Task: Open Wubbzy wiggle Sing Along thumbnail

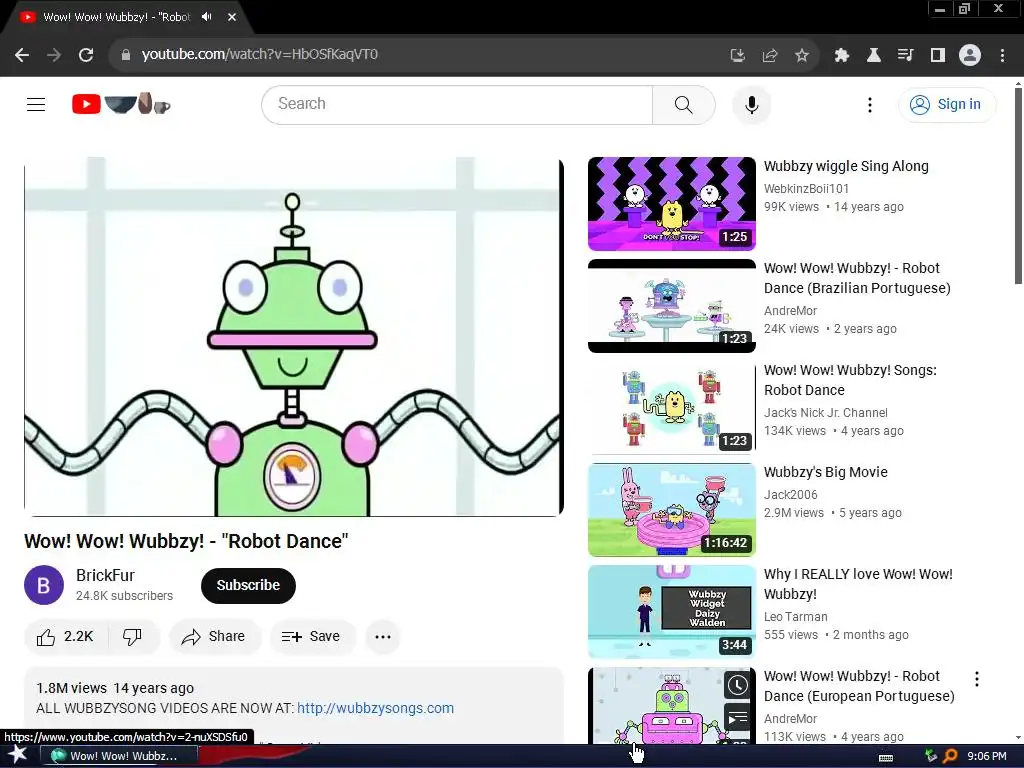Action: click(x=671, y=204)
